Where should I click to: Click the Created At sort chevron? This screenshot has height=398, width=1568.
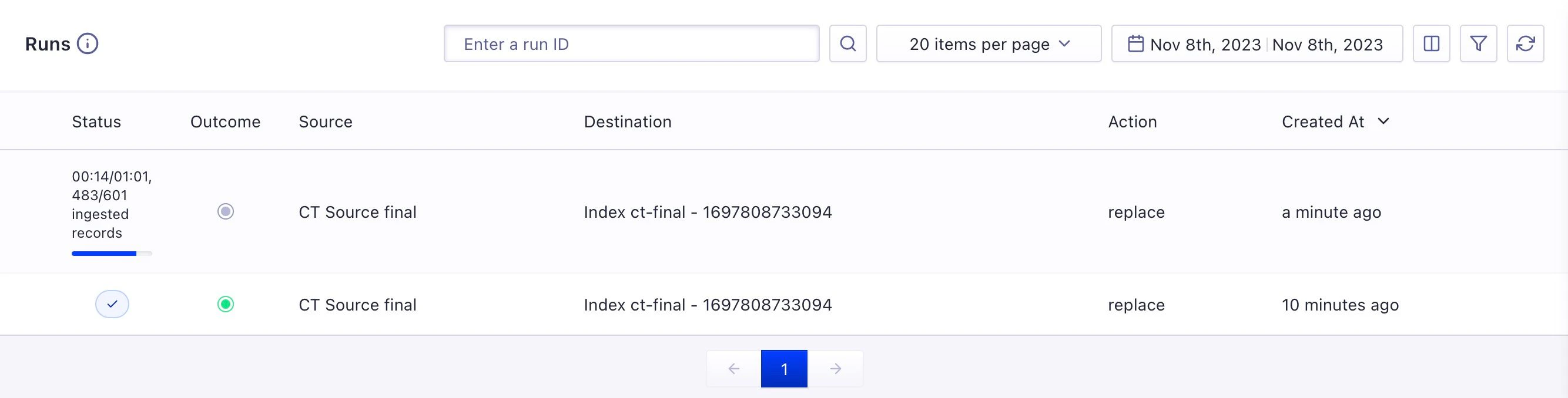pyautogui.click(x=1383, y=121)
